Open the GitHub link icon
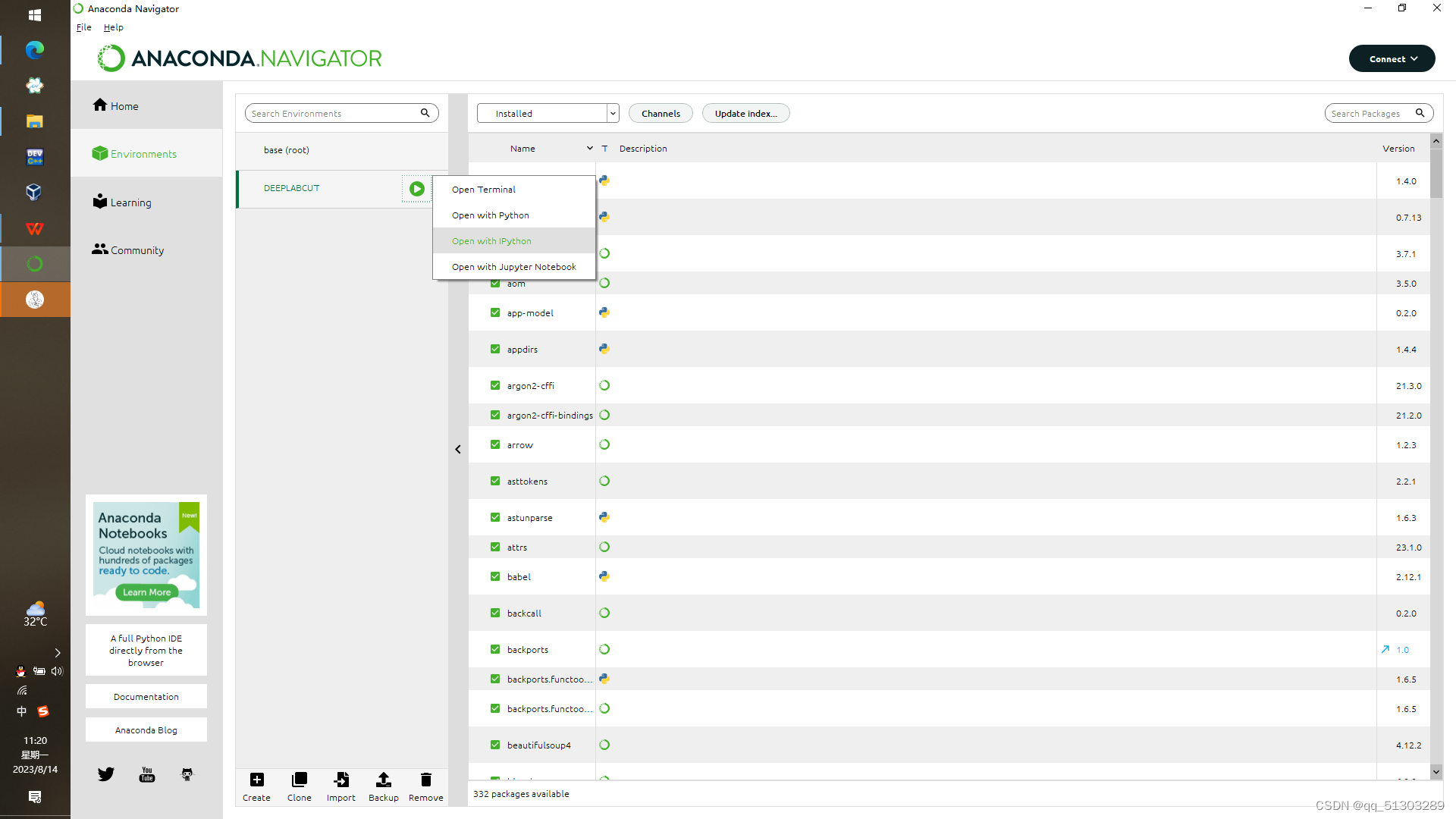 coord(187,773)
